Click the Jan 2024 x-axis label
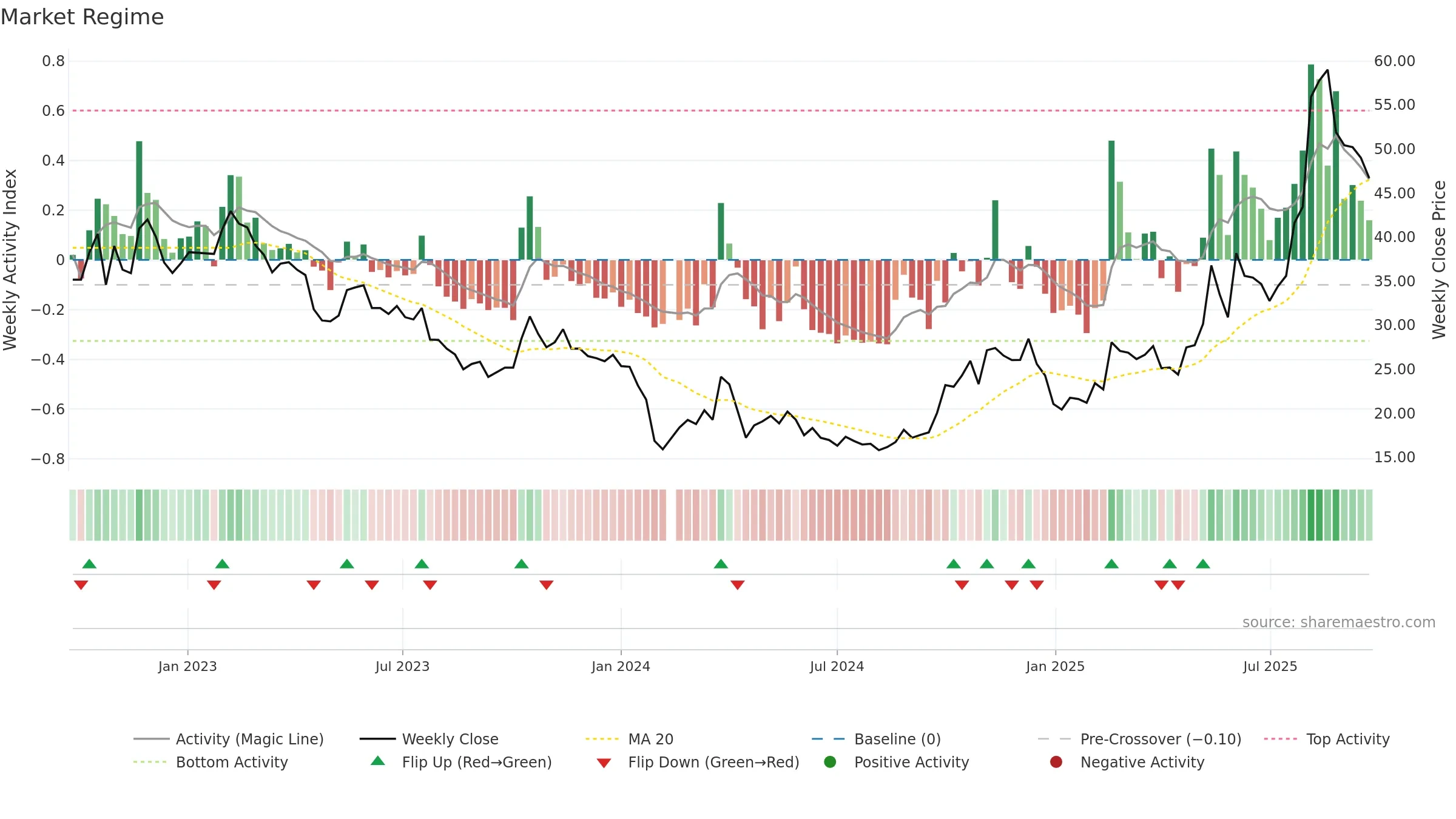 (621, 666)
